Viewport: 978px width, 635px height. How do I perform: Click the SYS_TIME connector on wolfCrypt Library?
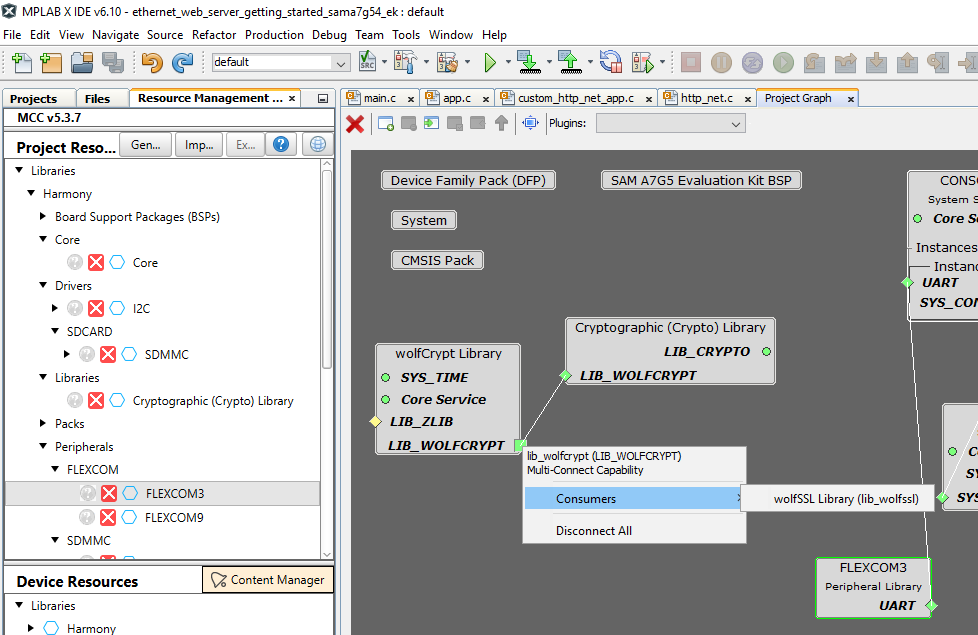(x=385, y=377)
